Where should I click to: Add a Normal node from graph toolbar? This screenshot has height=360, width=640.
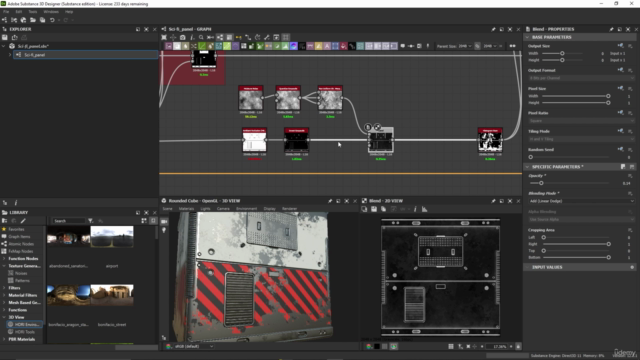coord(294,46)
